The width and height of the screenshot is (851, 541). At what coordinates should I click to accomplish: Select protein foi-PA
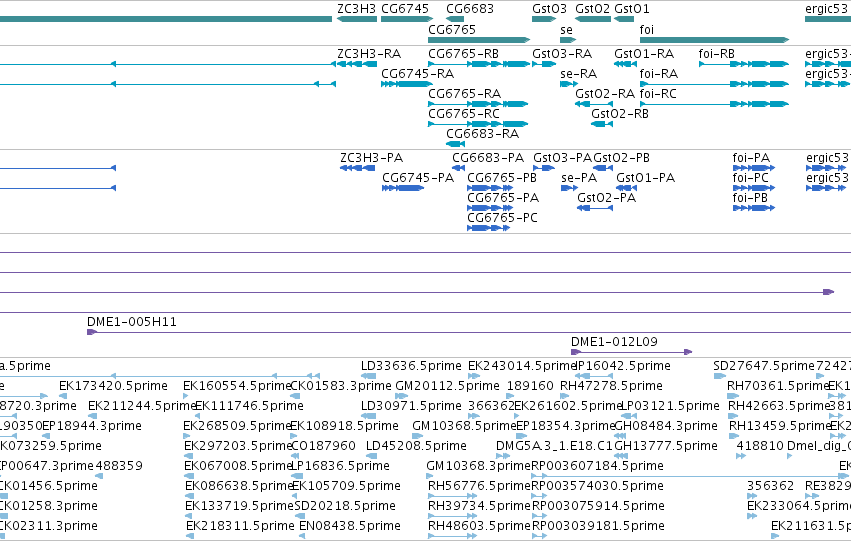751,158
